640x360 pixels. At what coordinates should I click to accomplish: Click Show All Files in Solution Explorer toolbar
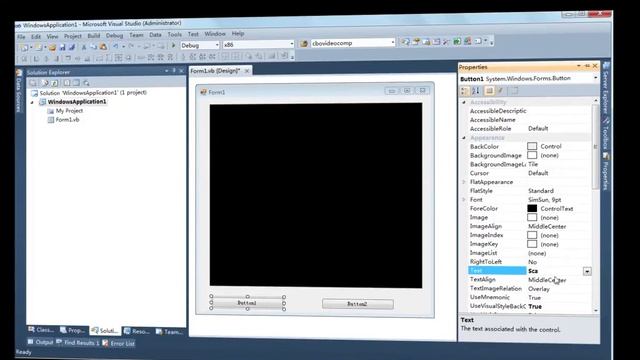(x=44, y=83)
